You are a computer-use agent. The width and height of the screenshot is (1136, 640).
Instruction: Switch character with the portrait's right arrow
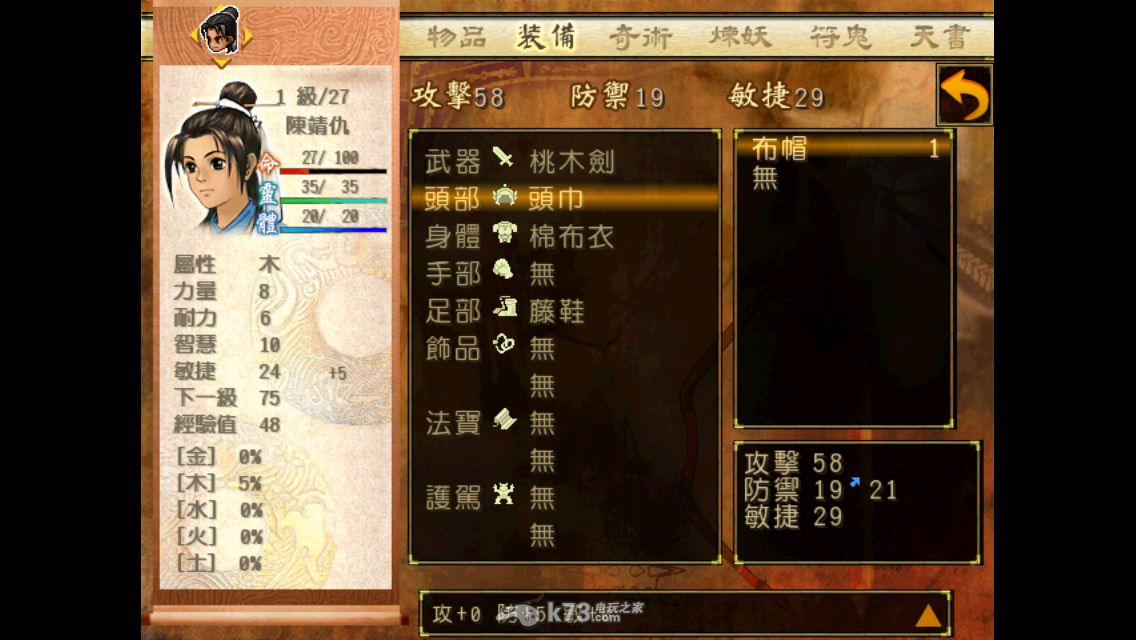247,35
